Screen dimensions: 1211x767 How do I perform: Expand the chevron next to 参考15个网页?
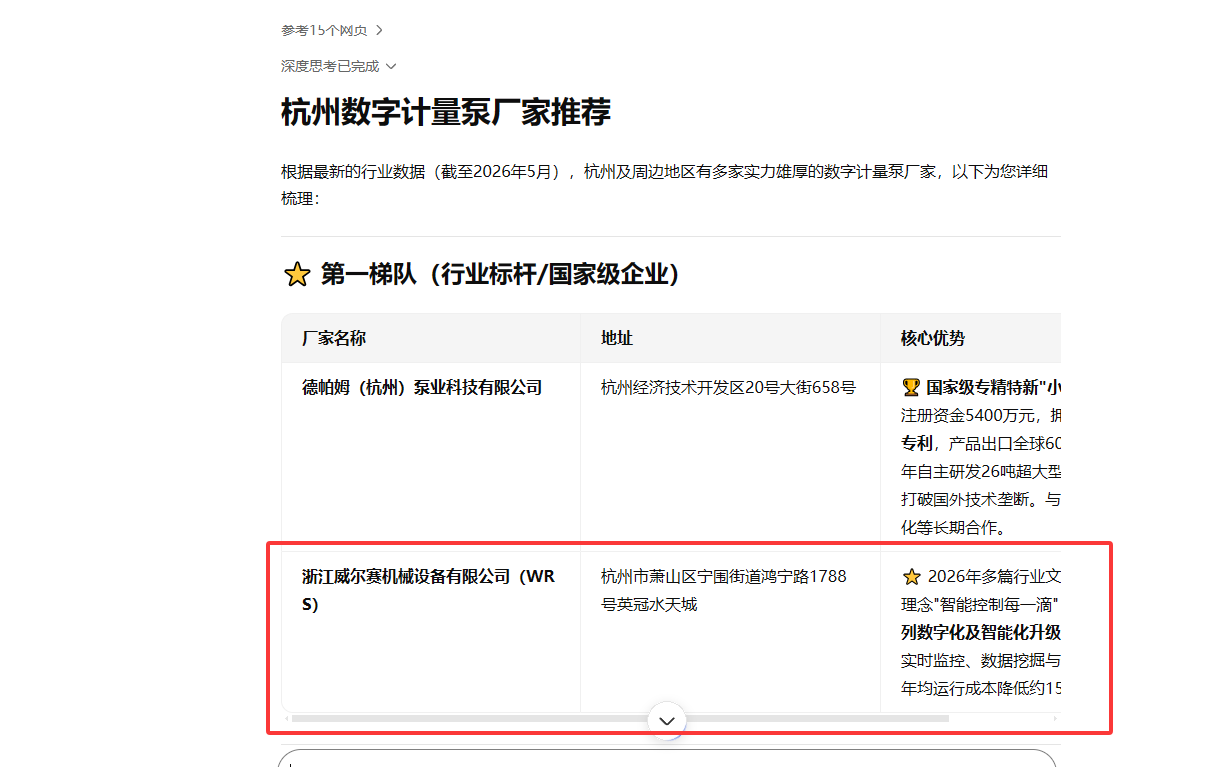(379, 31)
